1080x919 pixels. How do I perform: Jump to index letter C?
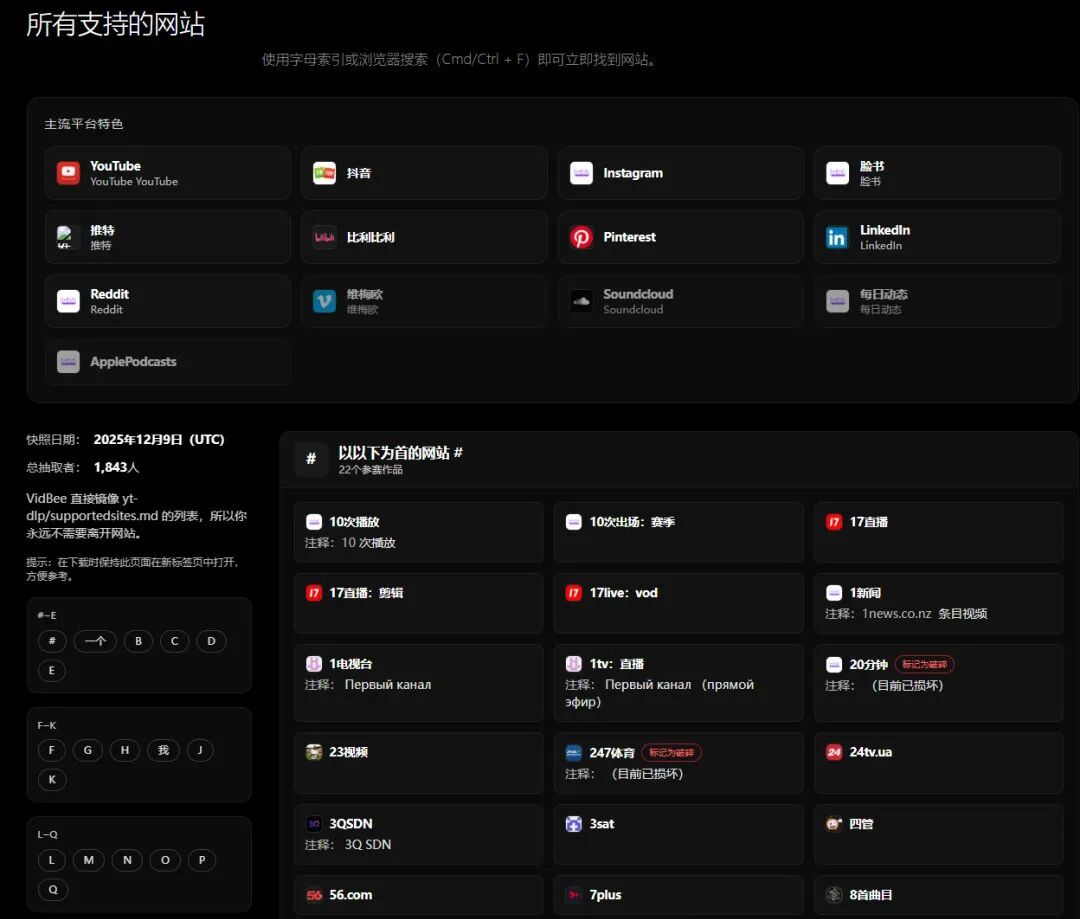(x=174, y=641)
